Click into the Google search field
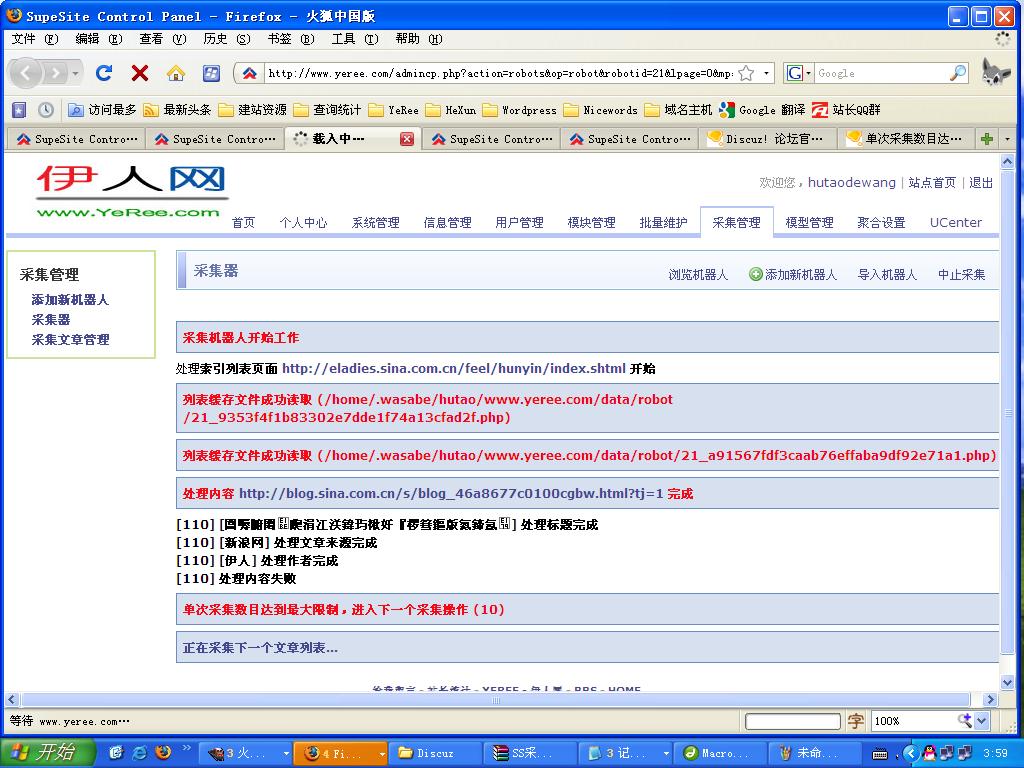Screen dimensions: 1024x768 coord(882,73)
